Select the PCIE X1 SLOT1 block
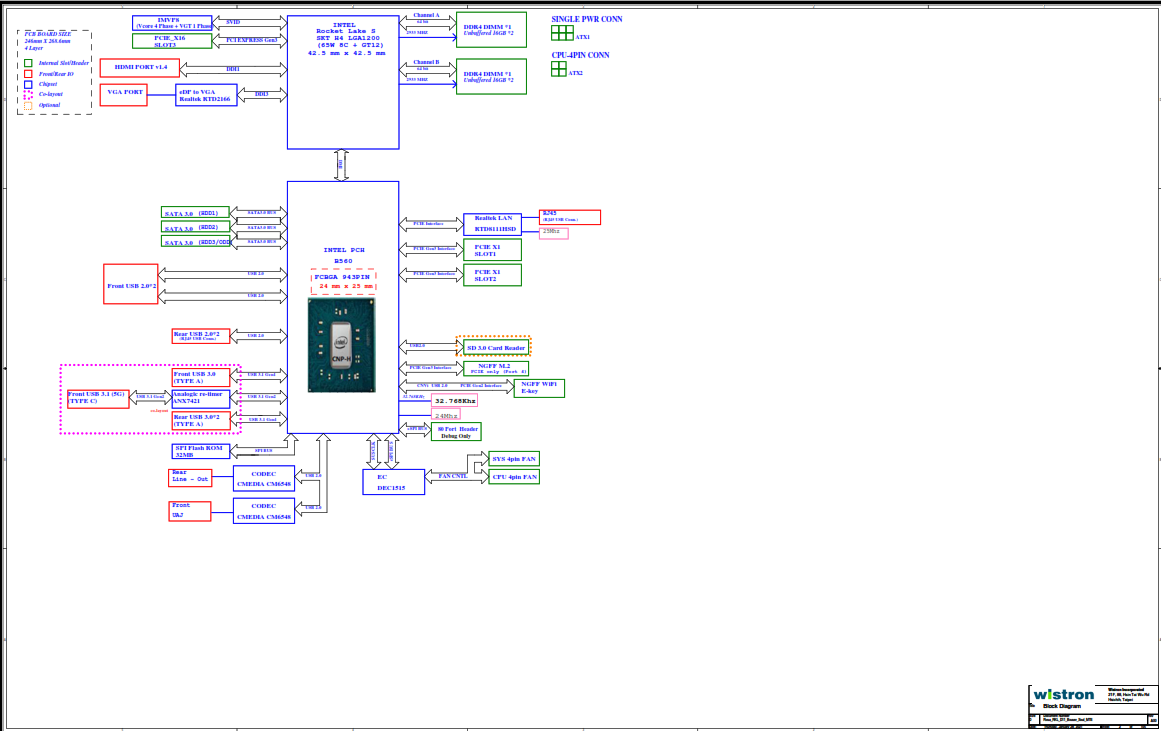 pyautogui.click(x=492, y=250)
